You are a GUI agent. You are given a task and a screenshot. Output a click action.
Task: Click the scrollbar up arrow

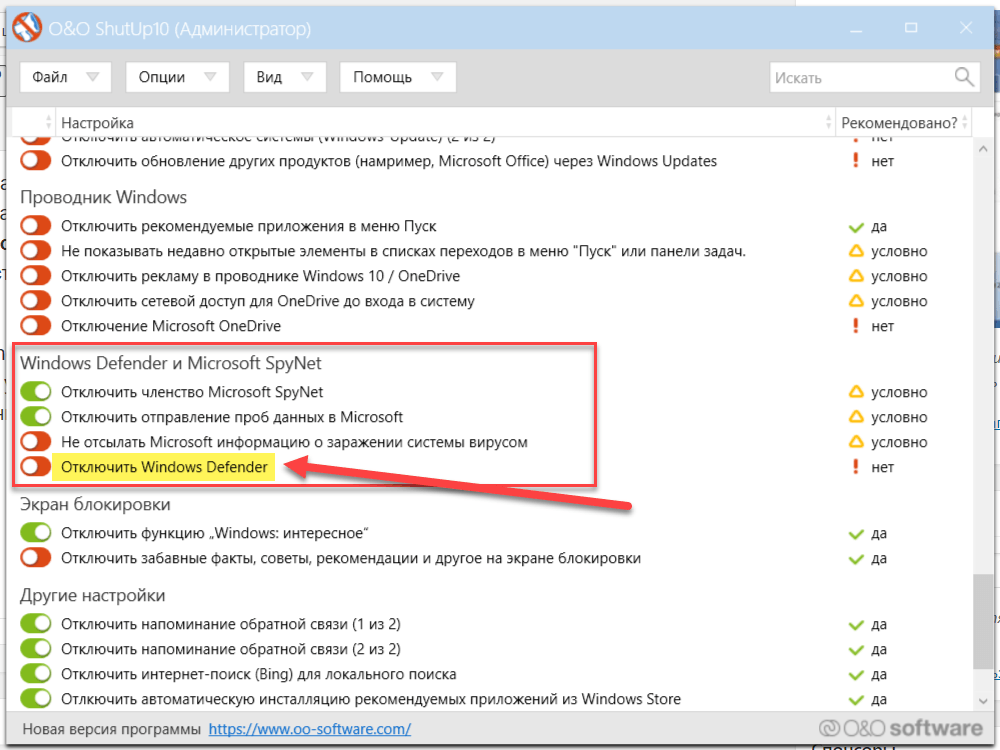[x=983, y=149]
